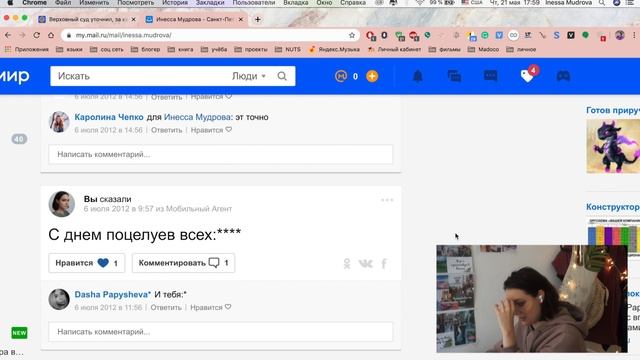Open Spotlight search in menu bar

coord(602,2)
